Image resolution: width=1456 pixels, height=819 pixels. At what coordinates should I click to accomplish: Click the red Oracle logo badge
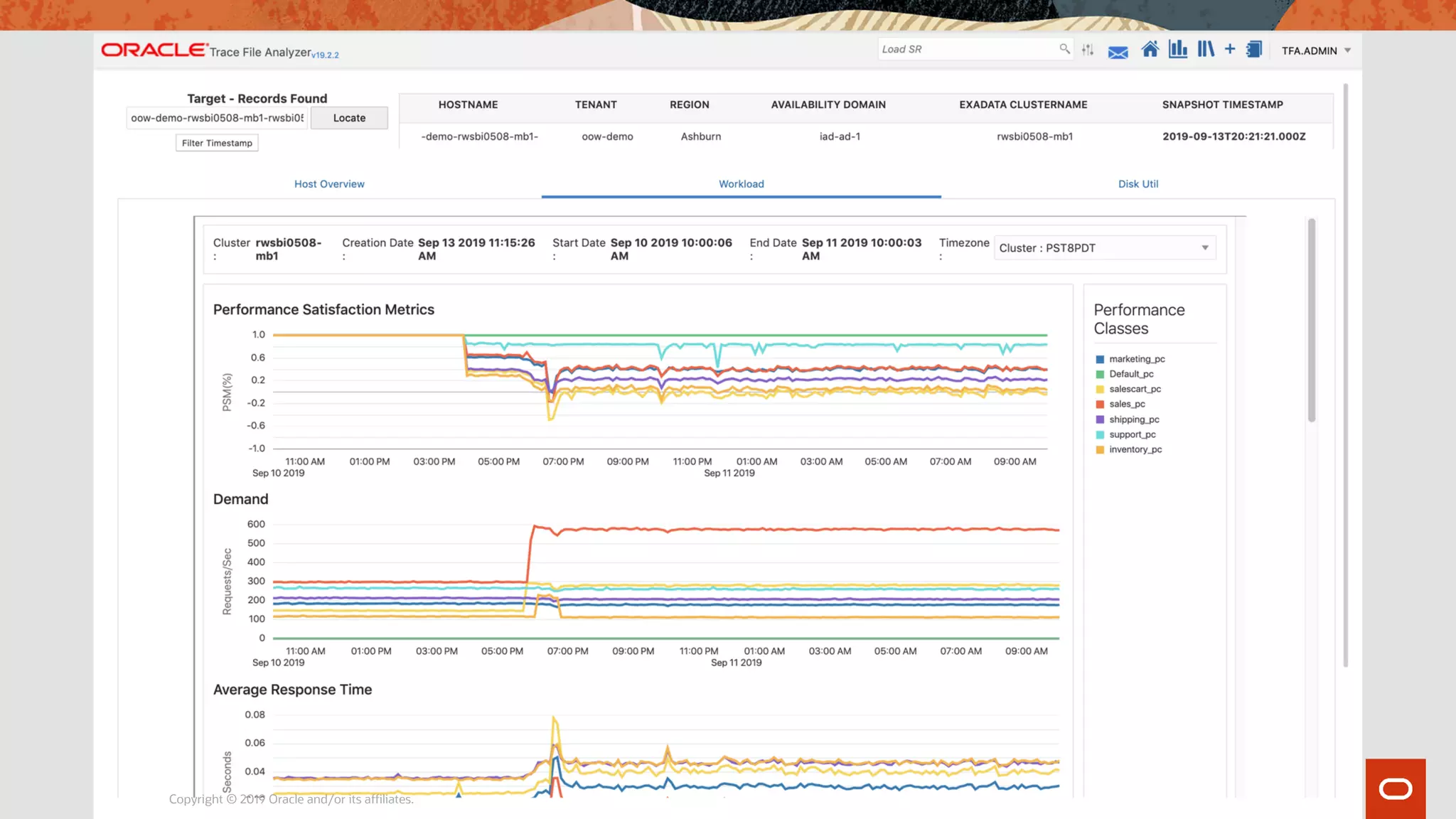(1395, 788)
